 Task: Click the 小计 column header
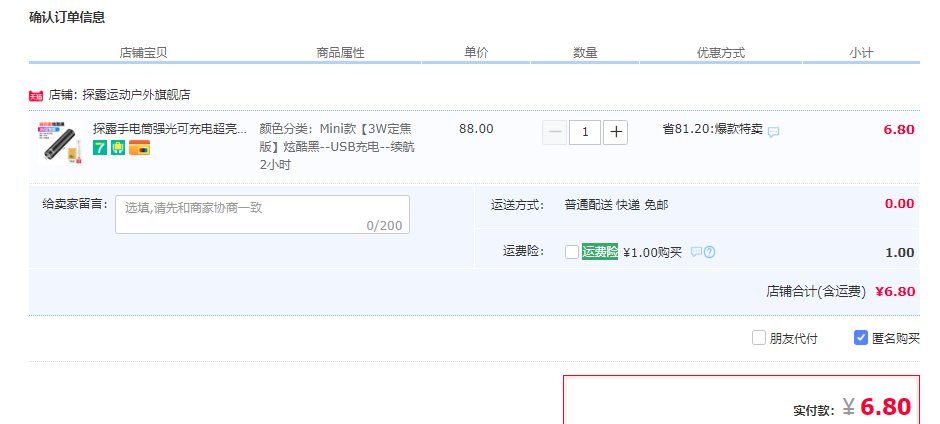[x=861, y=52]
